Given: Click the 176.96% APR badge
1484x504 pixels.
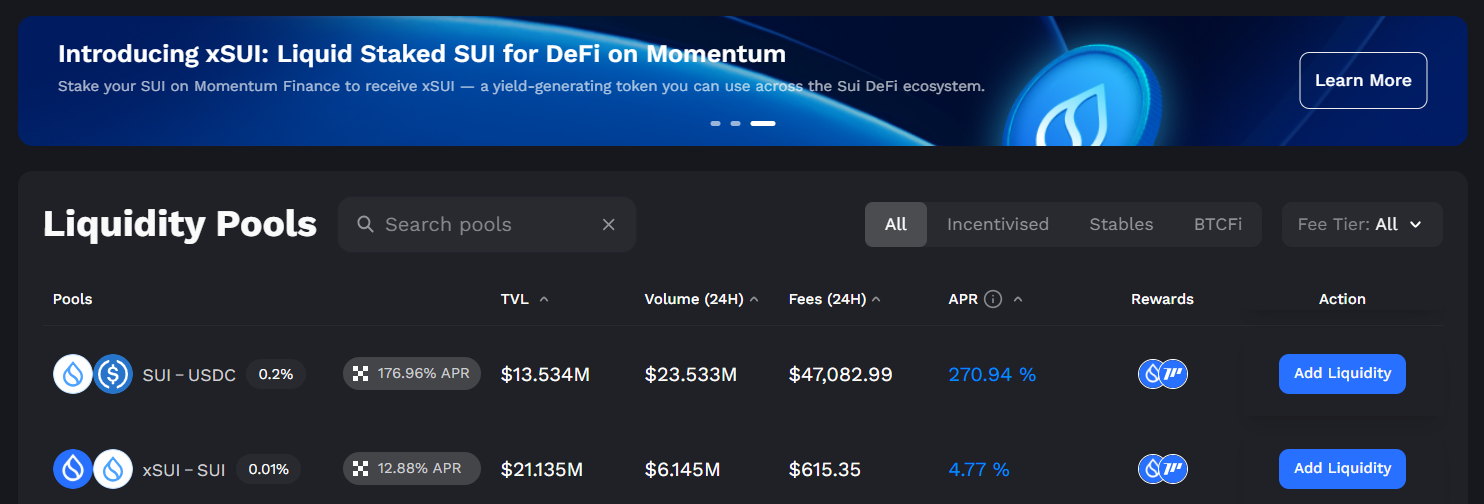Looking at the screenshot, I should coord(412,374).
